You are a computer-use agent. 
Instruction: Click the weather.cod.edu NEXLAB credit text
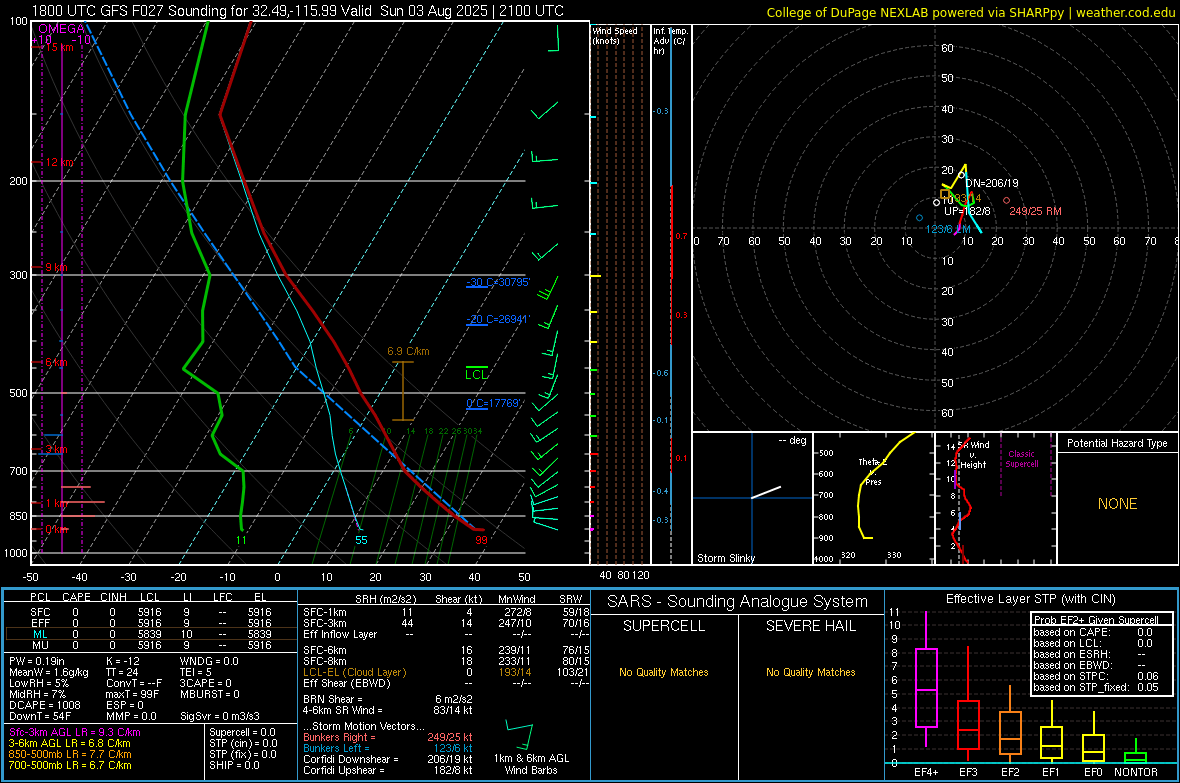pyautogui.click(x=971, y=12)
